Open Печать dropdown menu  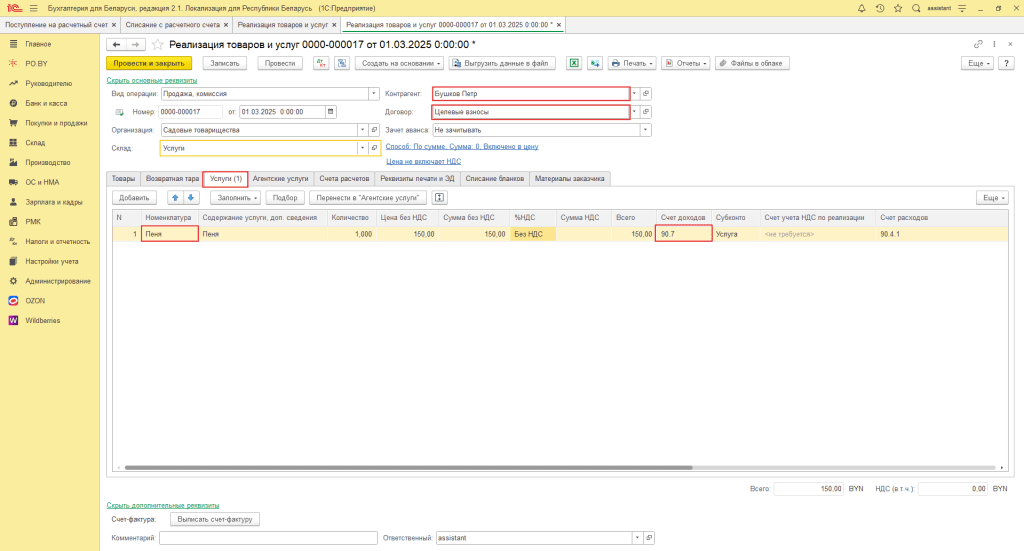[632, 63]
